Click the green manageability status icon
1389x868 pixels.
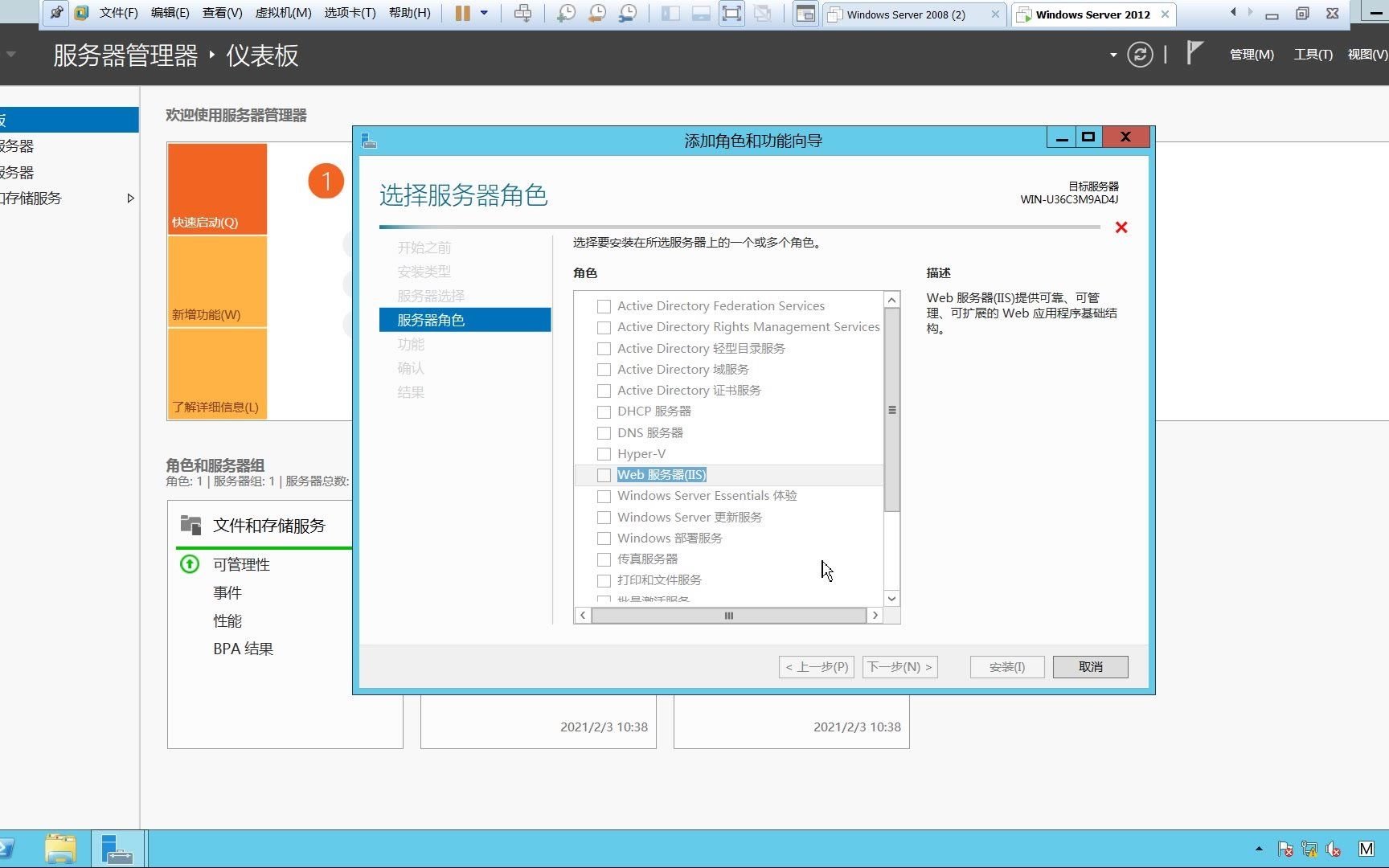(x=190, y=564)
